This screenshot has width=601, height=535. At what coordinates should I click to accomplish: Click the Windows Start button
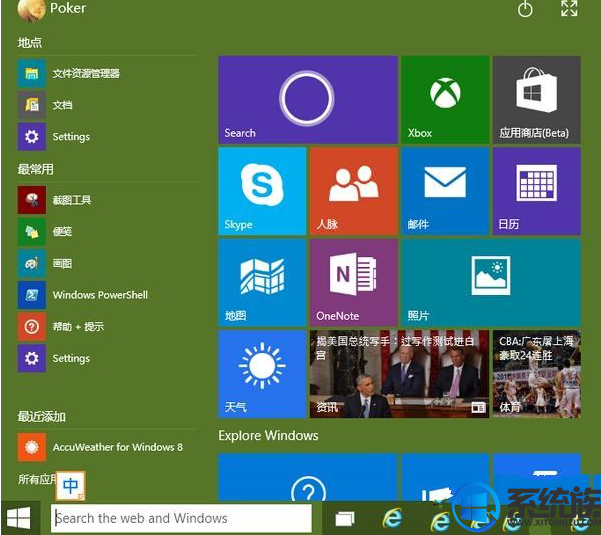[19, 518]
